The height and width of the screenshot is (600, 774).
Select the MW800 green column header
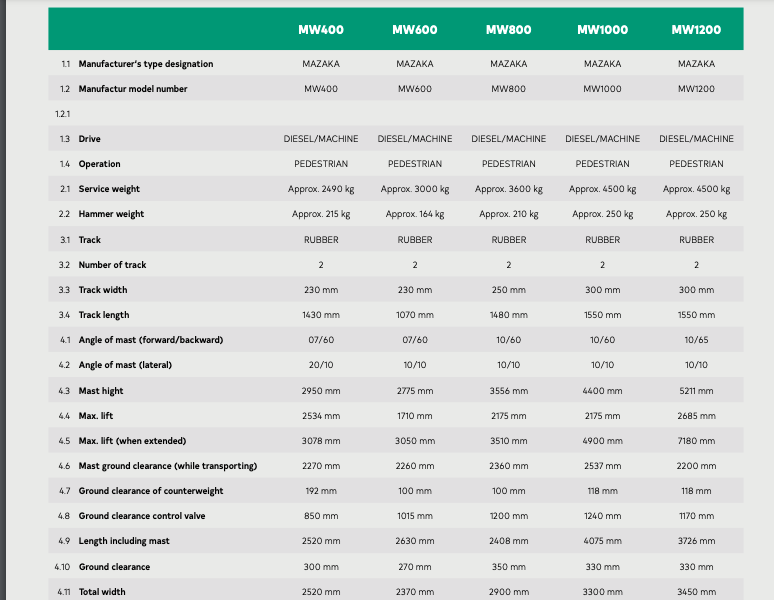pyautogui.click(x=508, y=30)
